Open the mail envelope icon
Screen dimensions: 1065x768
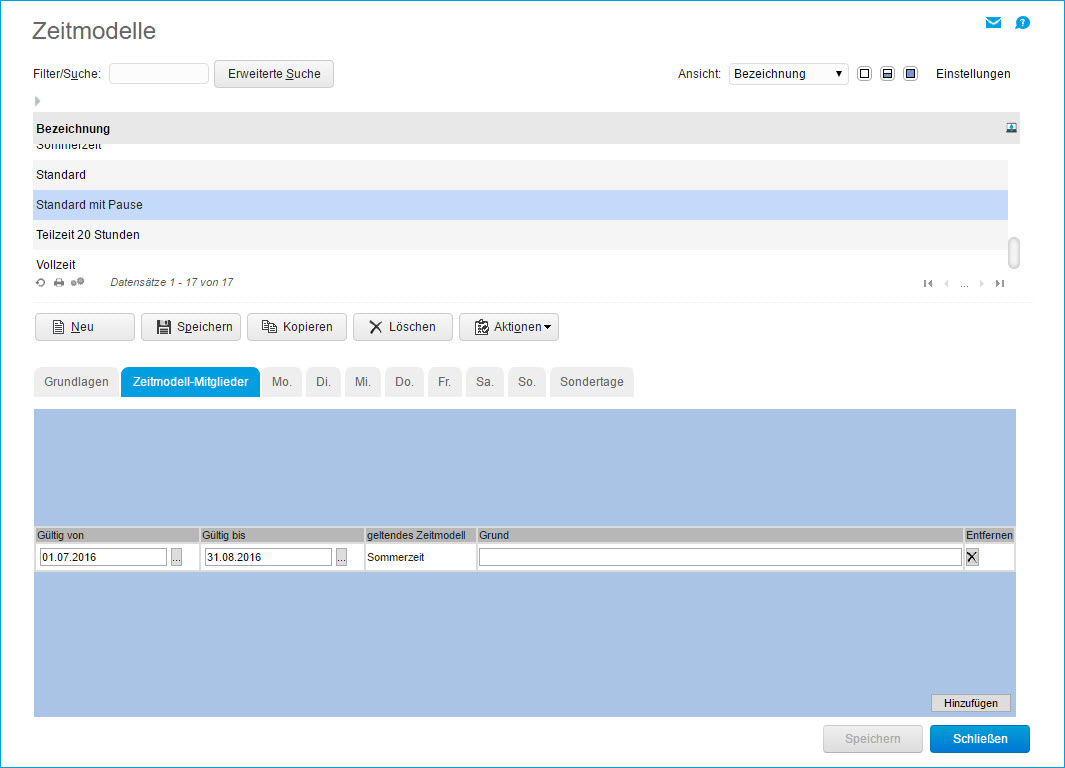pos(993,23)
